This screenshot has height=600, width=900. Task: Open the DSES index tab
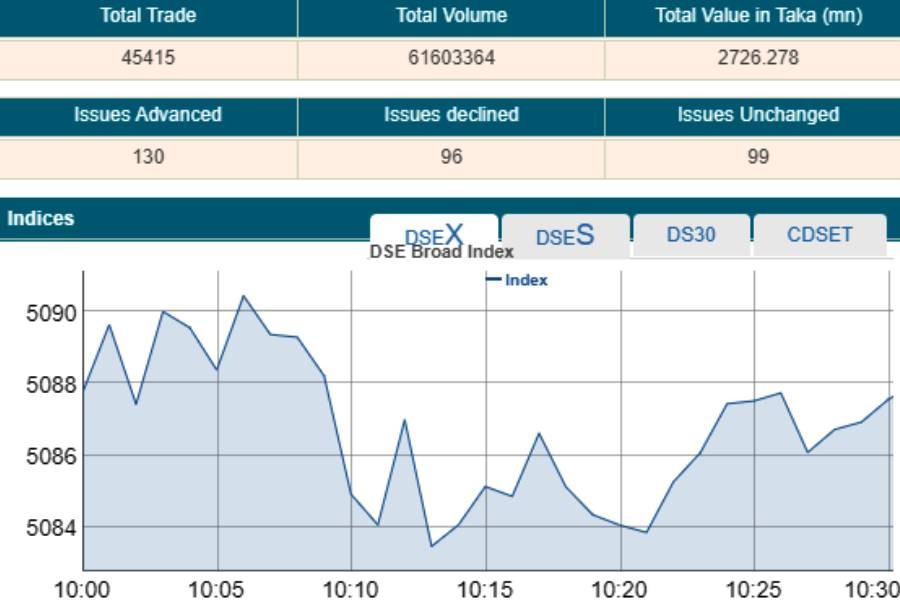565,236
